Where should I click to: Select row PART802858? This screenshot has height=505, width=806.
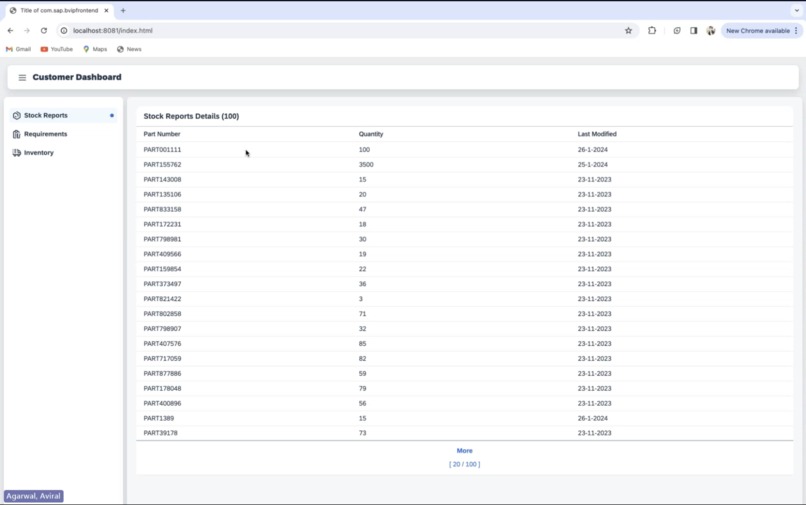464,314
